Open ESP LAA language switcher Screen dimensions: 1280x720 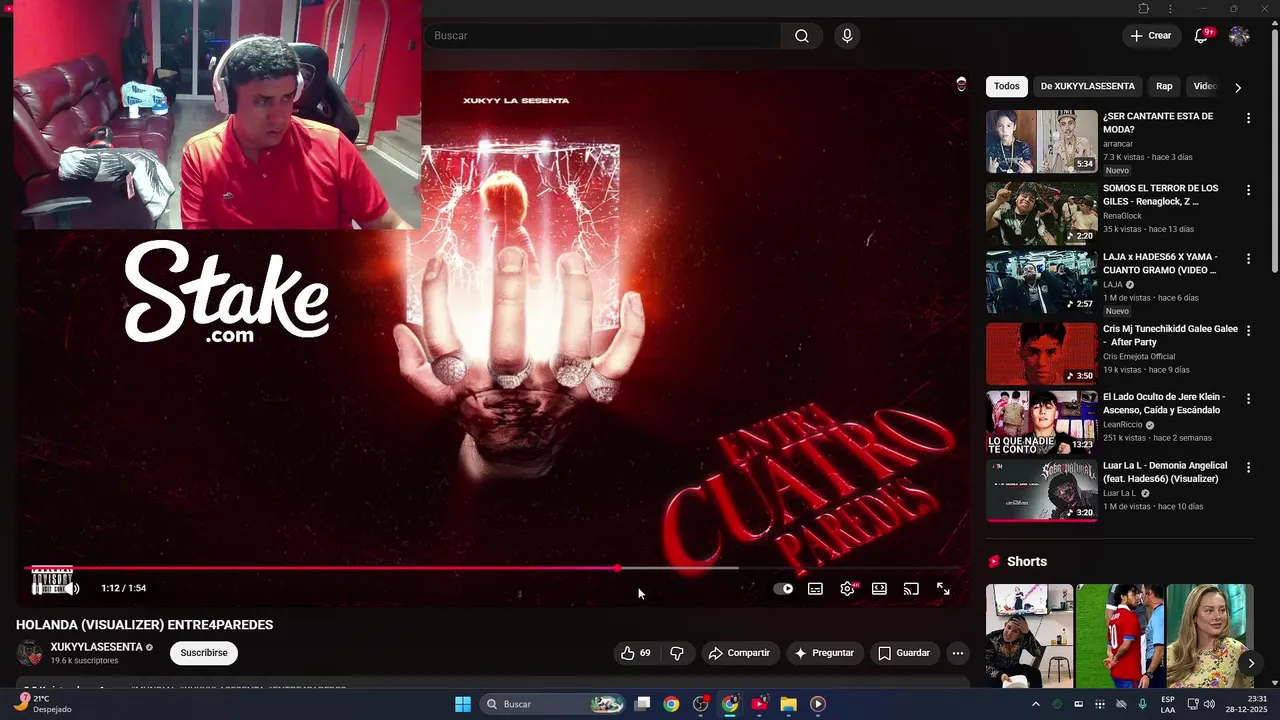[1168, 704]
